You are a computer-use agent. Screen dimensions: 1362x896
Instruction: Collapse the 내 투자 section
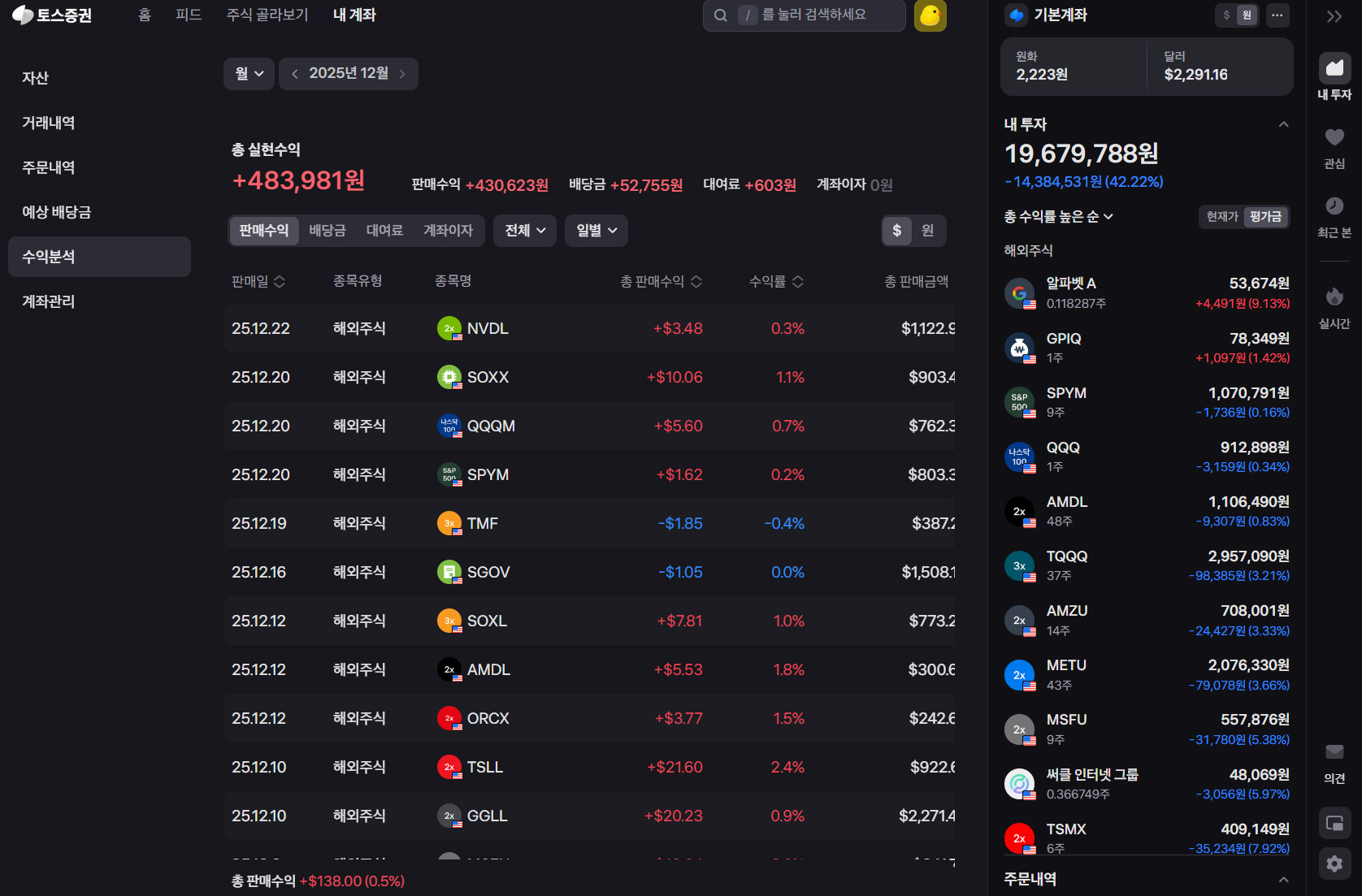pos(1283,124)
